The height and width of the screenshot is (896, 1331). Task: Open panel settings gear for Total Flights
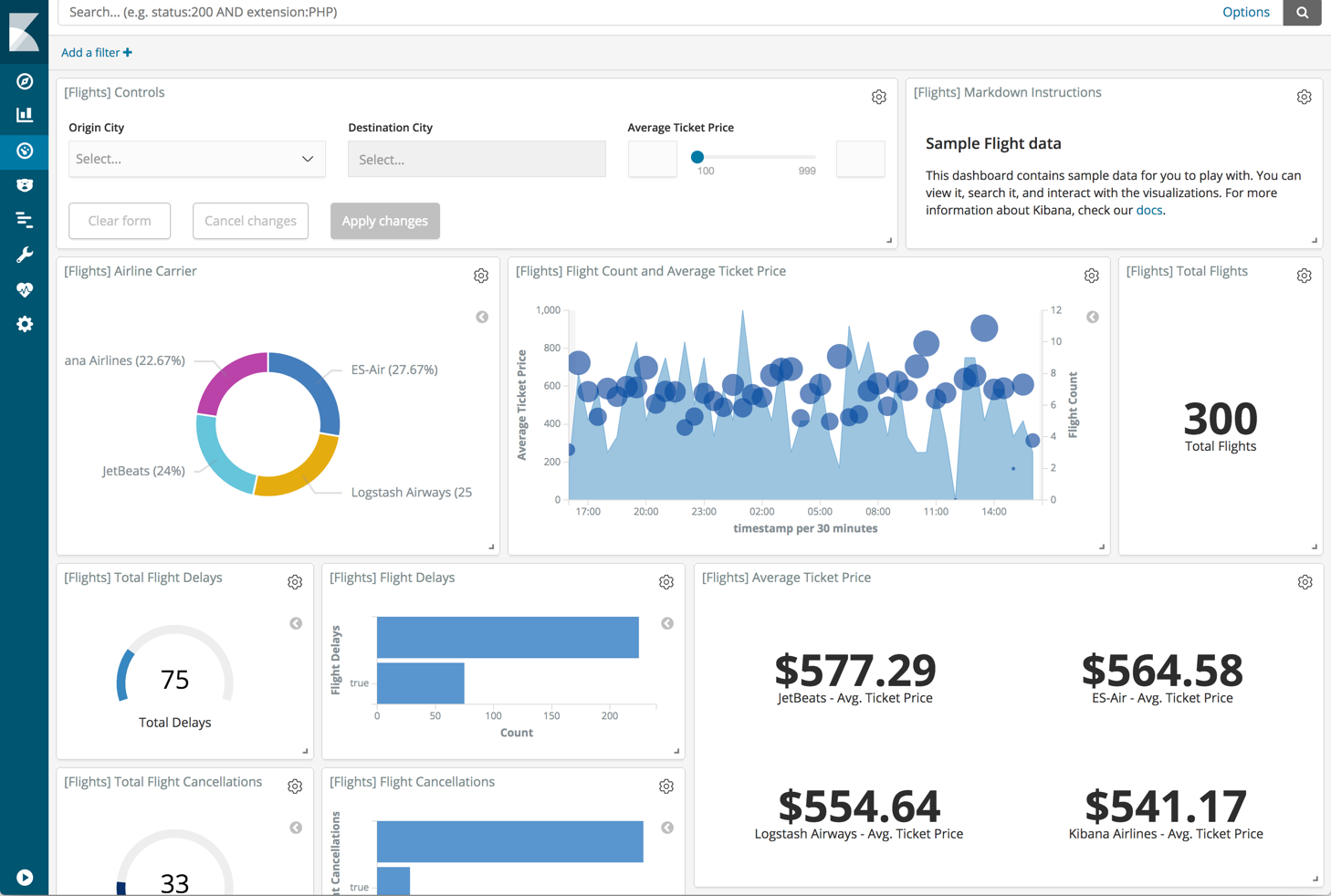[1304, 276]
